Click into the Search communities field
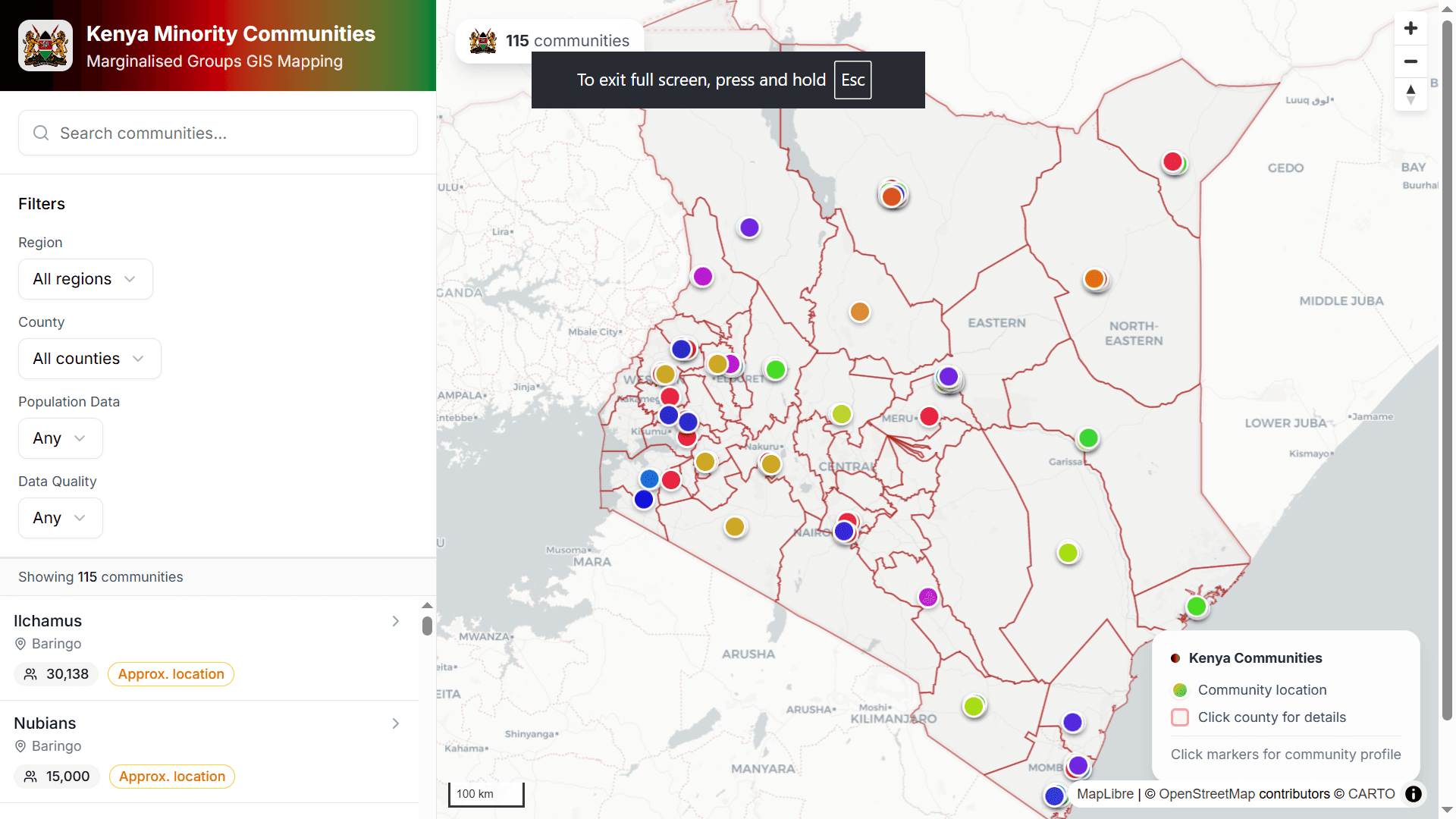This screenshot has height=819, width=1456. tap(218, 133)
